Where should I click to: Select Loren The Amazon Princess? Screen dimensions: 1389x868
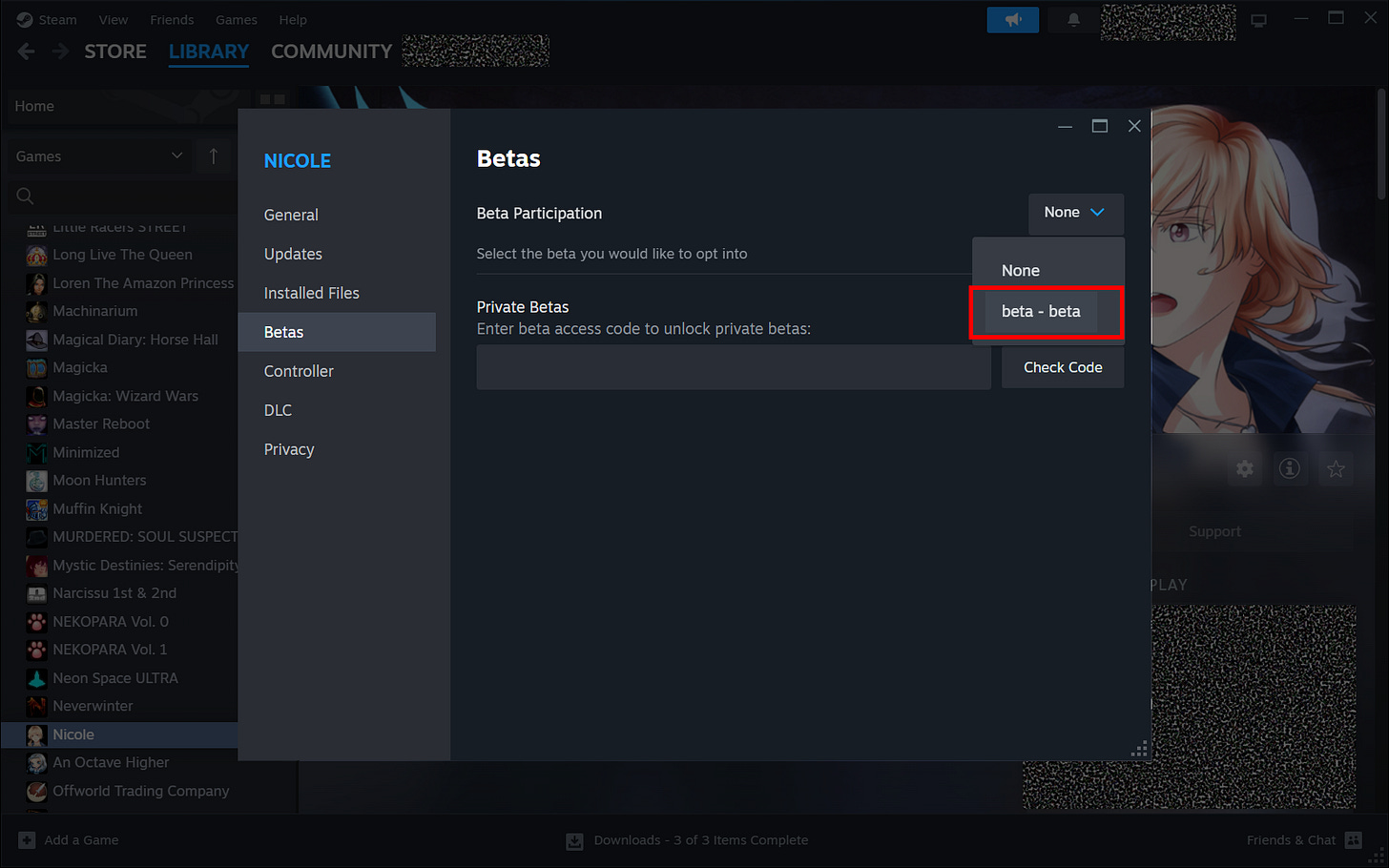point(143,283)
